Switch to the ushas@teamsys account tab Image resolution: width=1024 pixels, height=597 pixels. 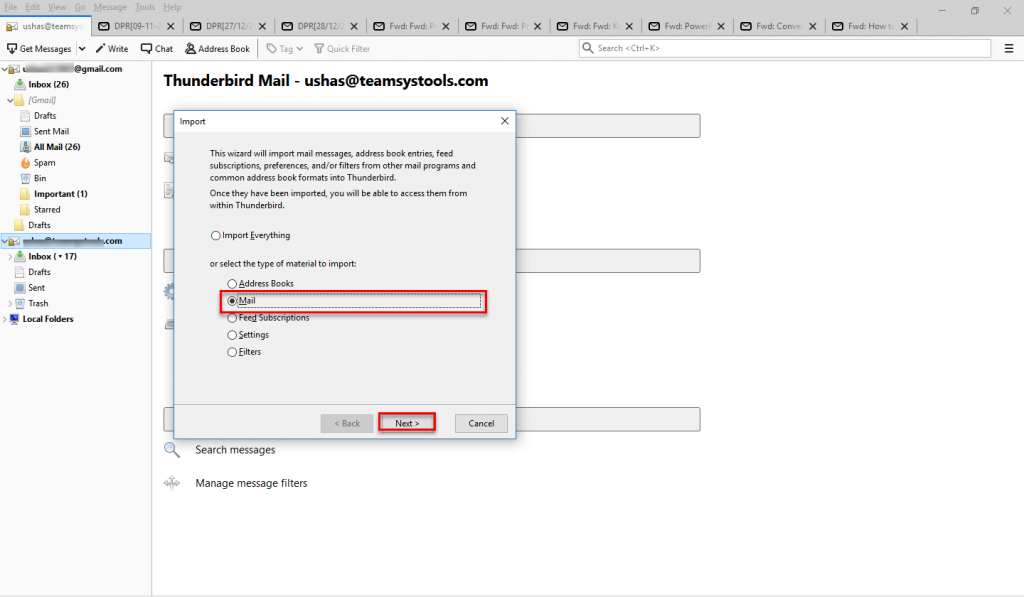coord(44,26)
